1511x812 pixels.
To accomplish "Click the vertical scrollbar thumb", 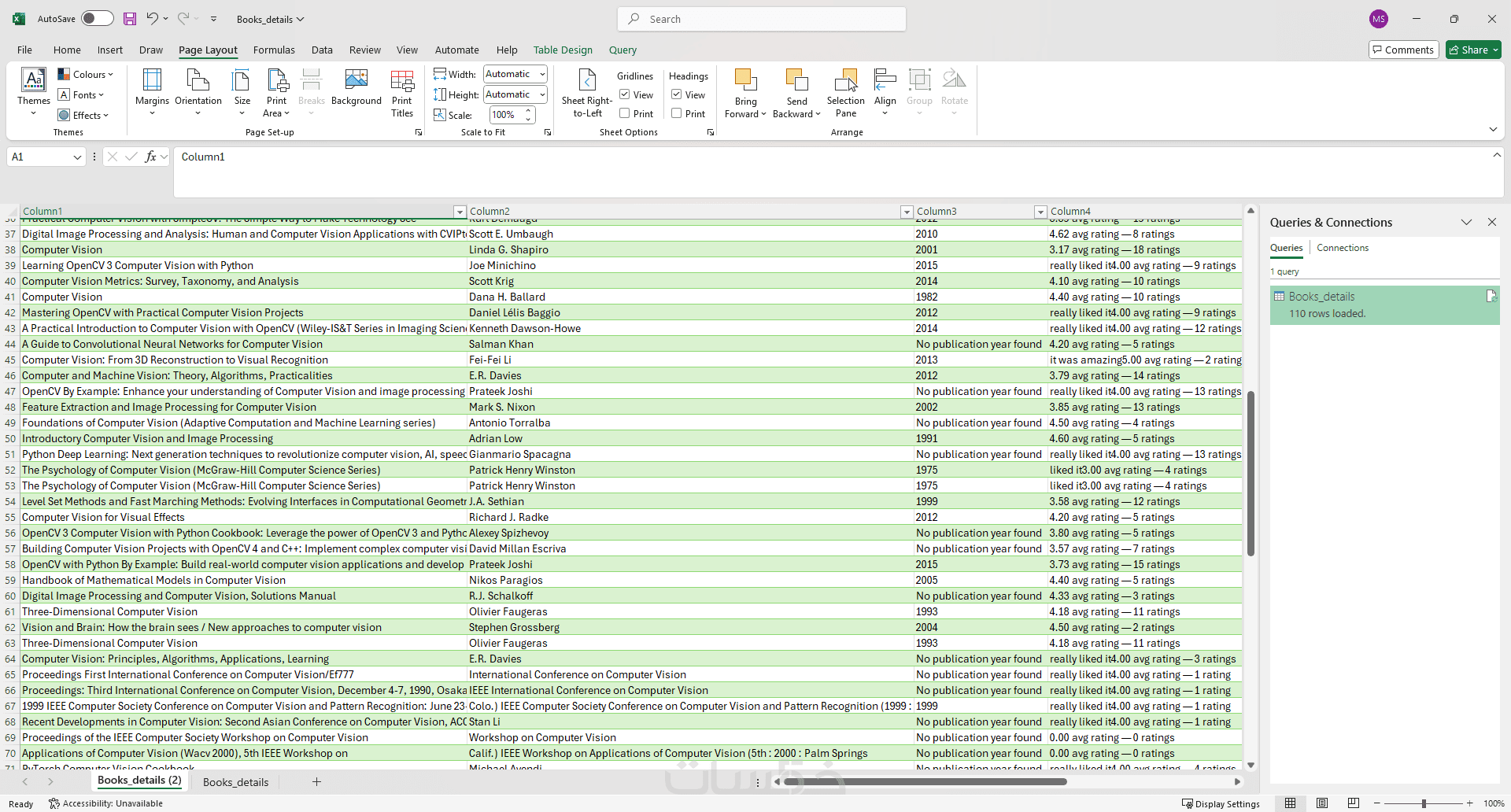I will tap(1251, 473).
